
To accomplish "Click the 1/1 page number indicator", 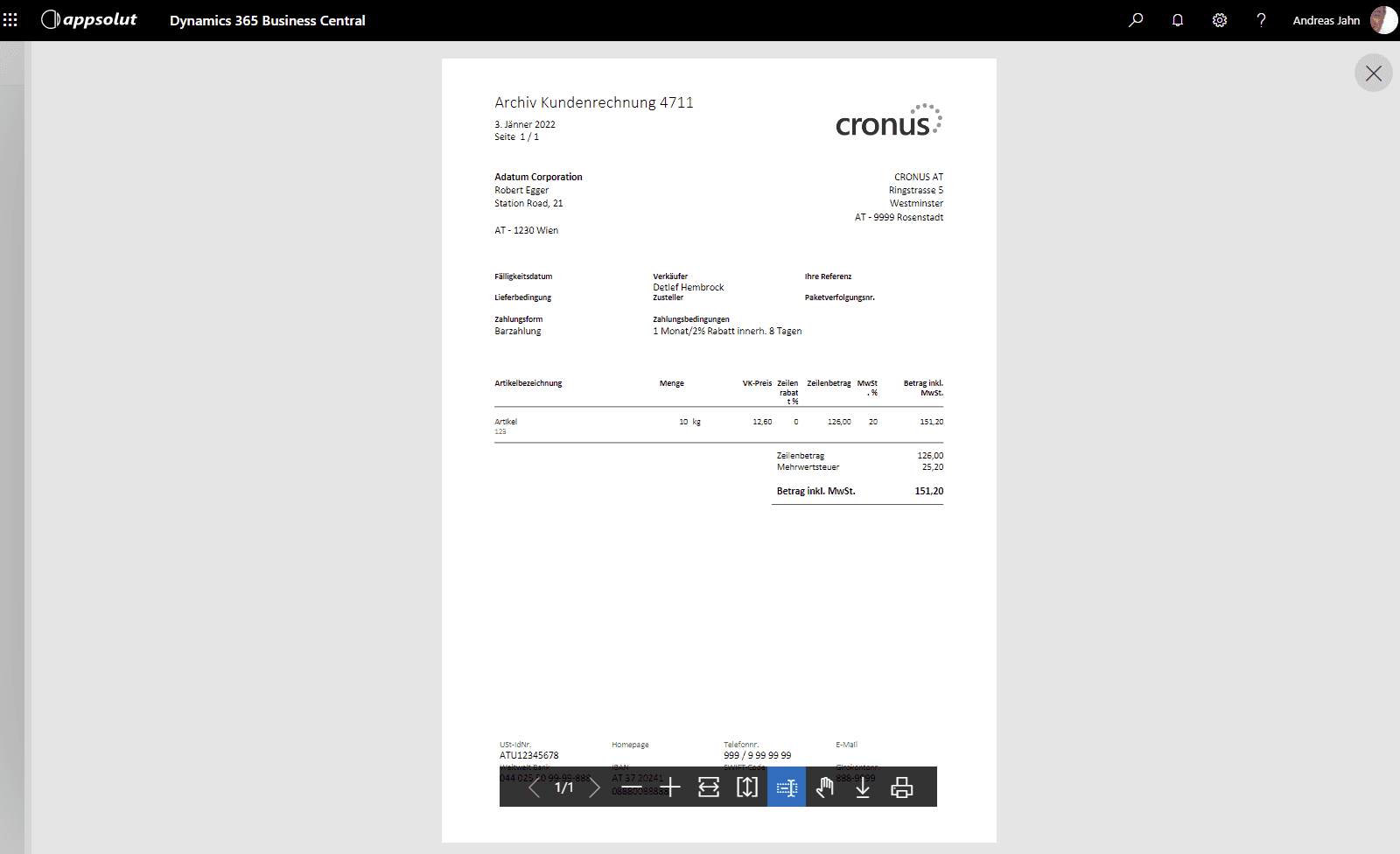I will 564,787.
